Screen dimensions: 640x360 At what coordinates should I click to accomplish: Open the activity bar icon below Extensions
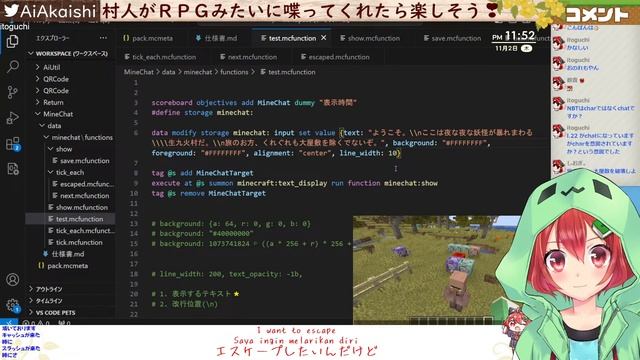pos(12,169)
